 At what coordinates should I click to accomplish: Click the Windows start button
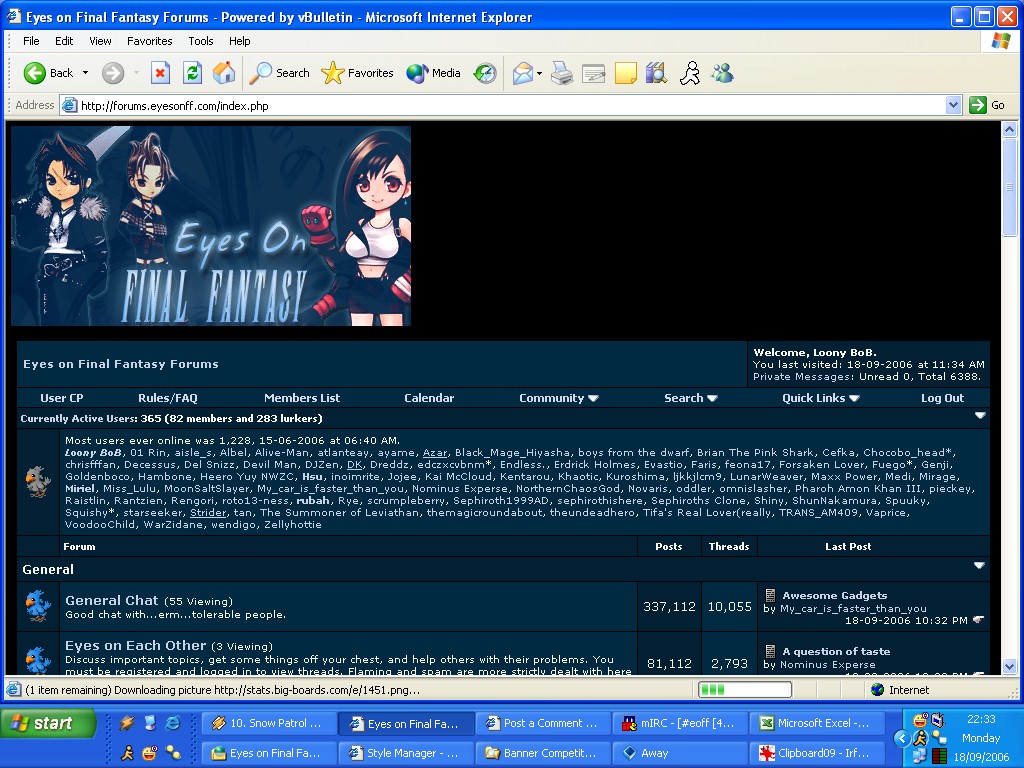pos(48,723)
